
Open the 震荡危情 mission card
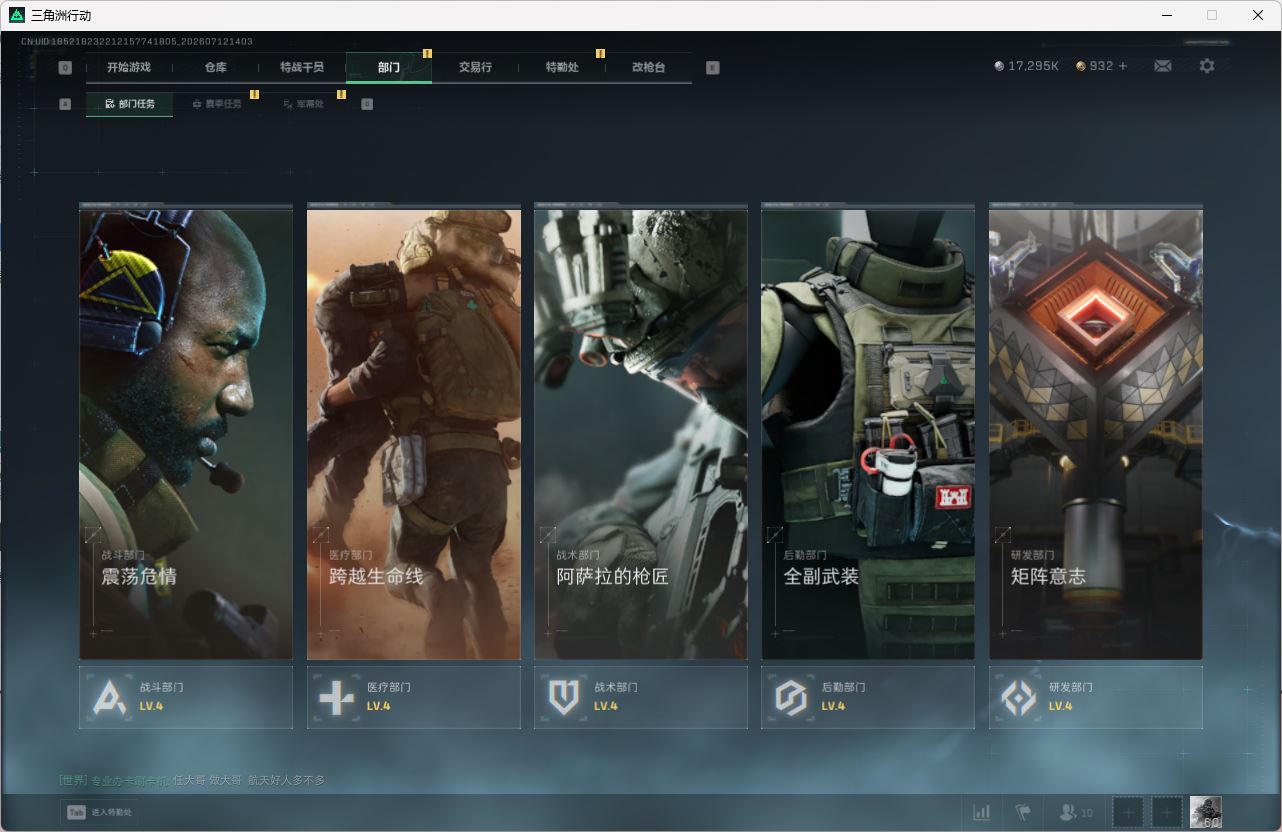[x=186, y=432]
